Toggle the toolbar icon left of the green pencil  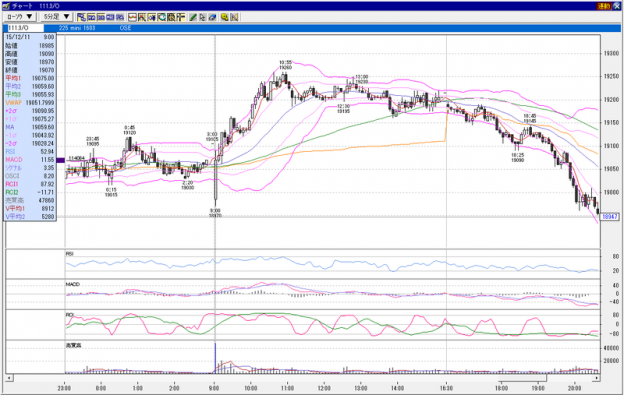coord(181,17)
